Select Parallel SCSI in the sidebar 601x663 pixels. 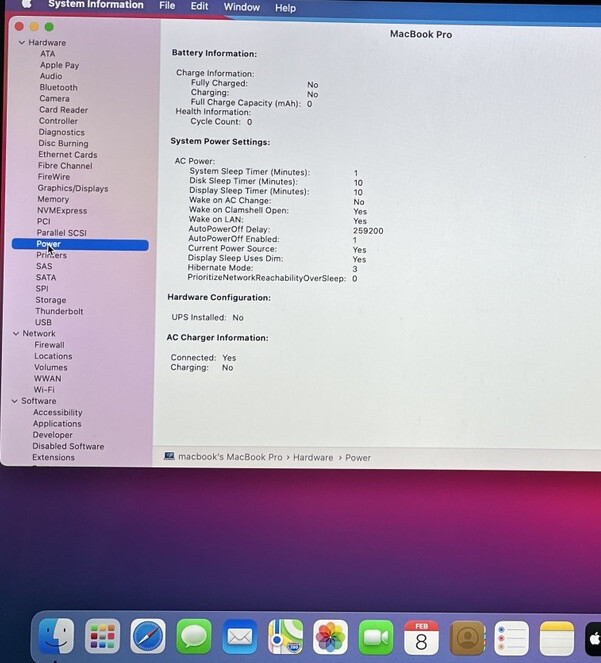point(61,233)
